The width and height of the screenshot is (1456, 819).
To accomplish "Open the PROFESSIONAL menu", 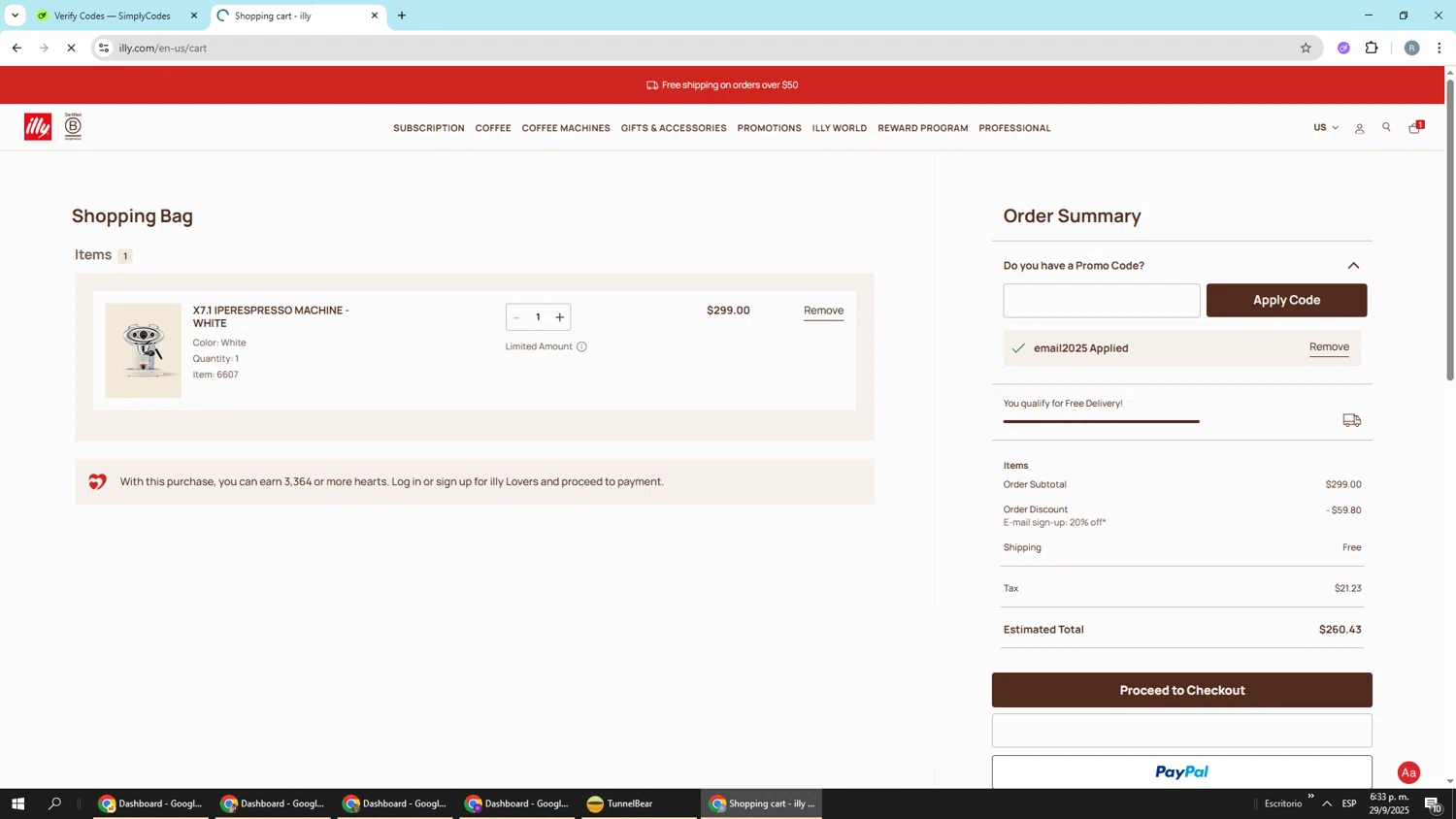I will click(x=1014, y=128).
